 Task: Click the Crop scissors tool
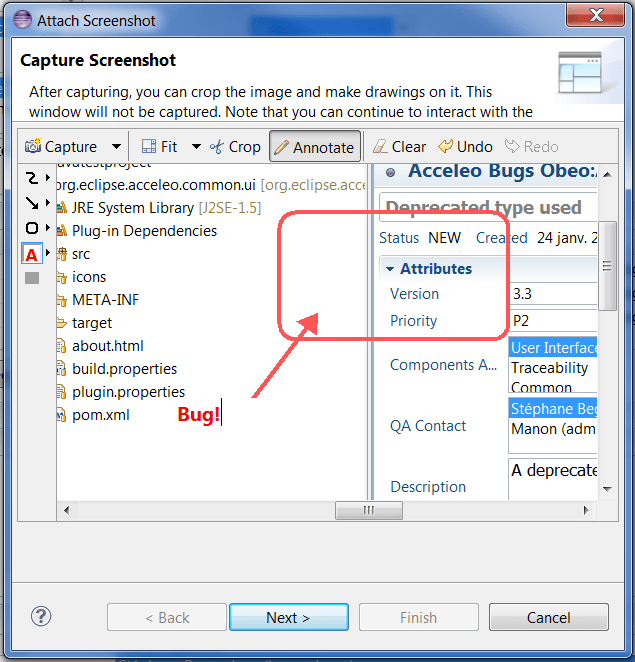[235, 147]
